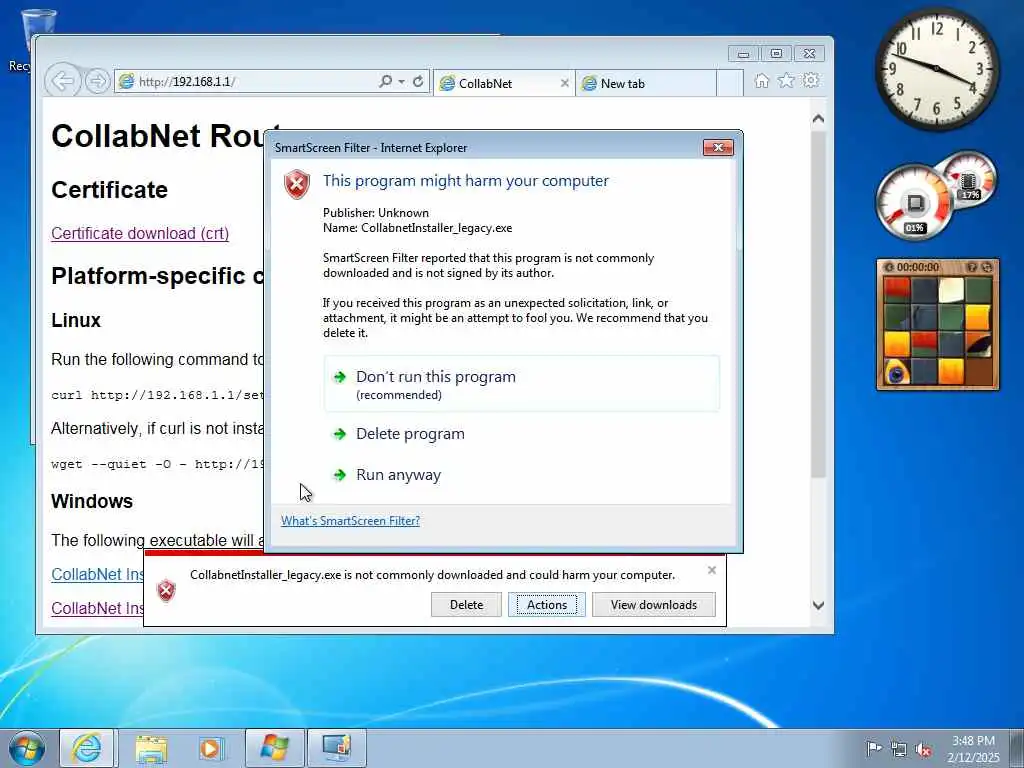Viewport: 1024px width, 768px height.
Task: Click the blank new-tab button
Action: (729, 84)
